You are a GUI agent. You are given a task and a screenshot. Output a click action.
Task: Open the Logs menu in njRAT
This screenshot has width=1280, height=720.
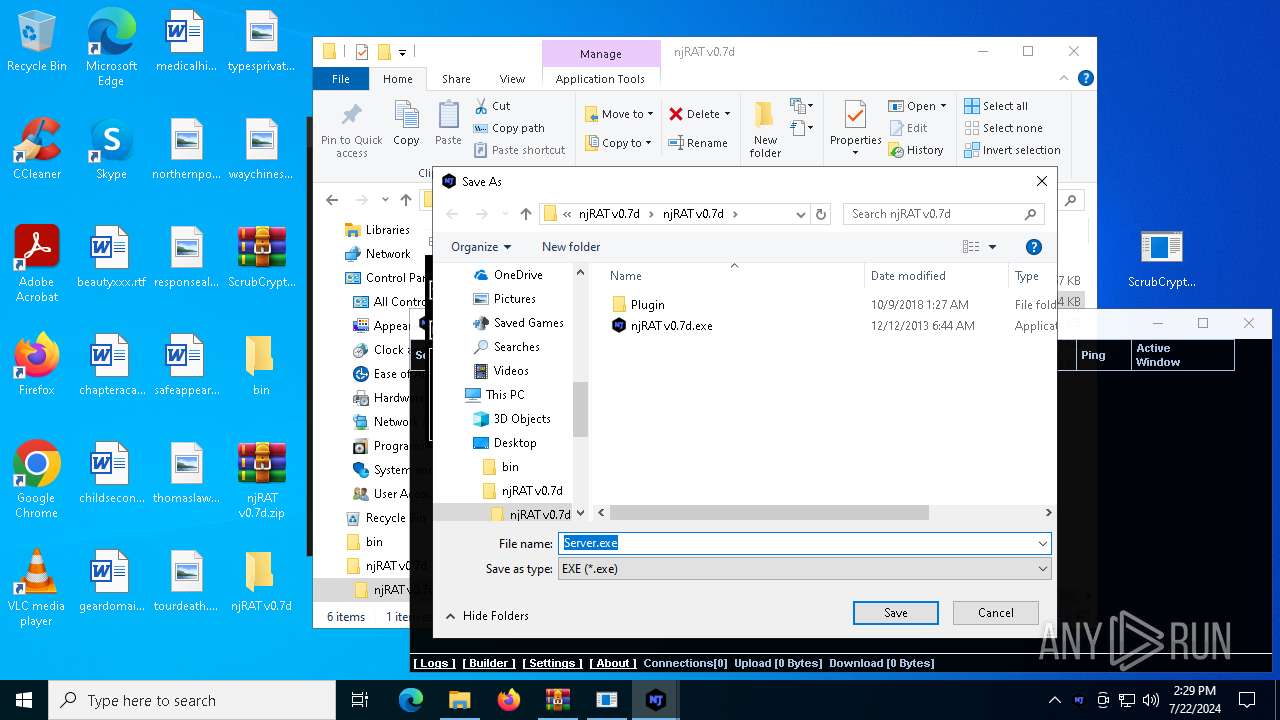434,663
